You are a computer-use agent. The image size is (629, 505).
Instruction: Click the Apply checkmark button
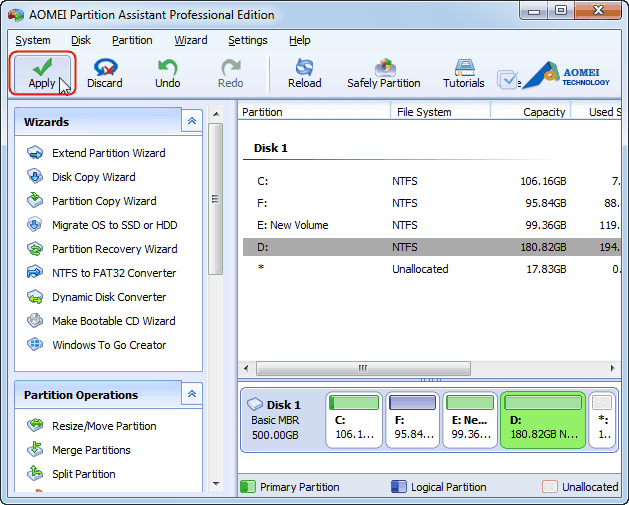(x=42, y=73)
